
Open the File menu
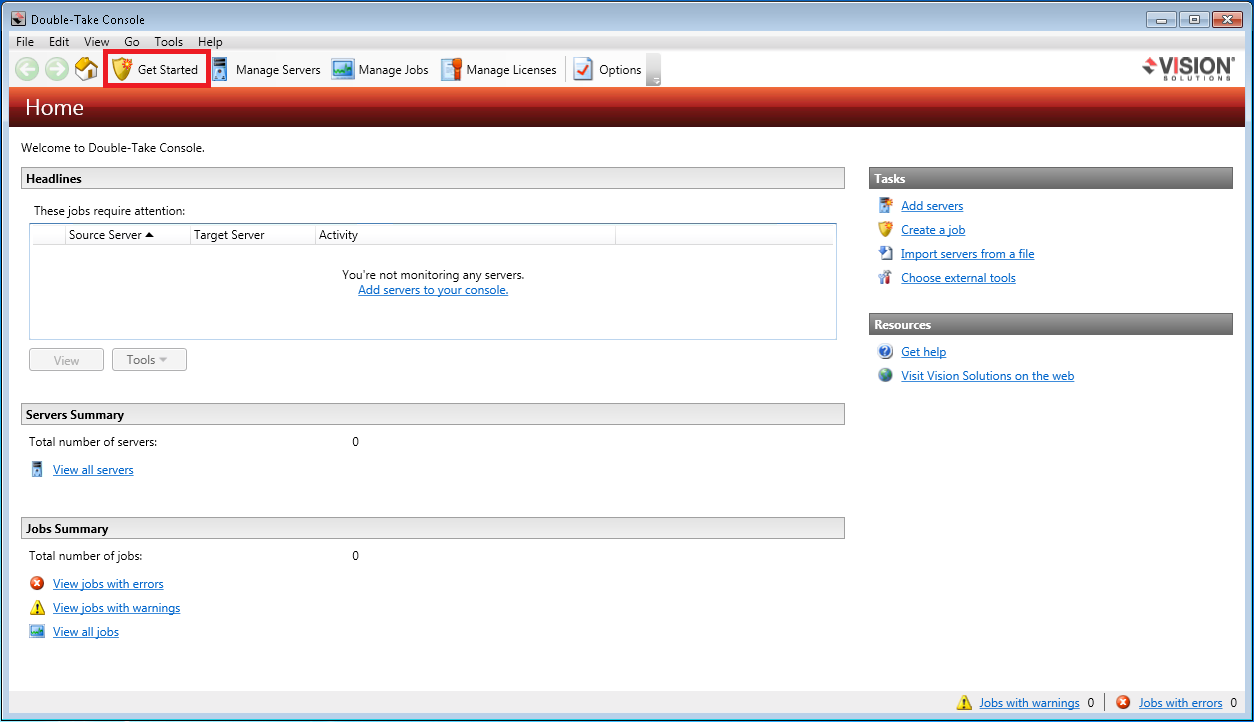pyautogui.click(x=25, y=42)
